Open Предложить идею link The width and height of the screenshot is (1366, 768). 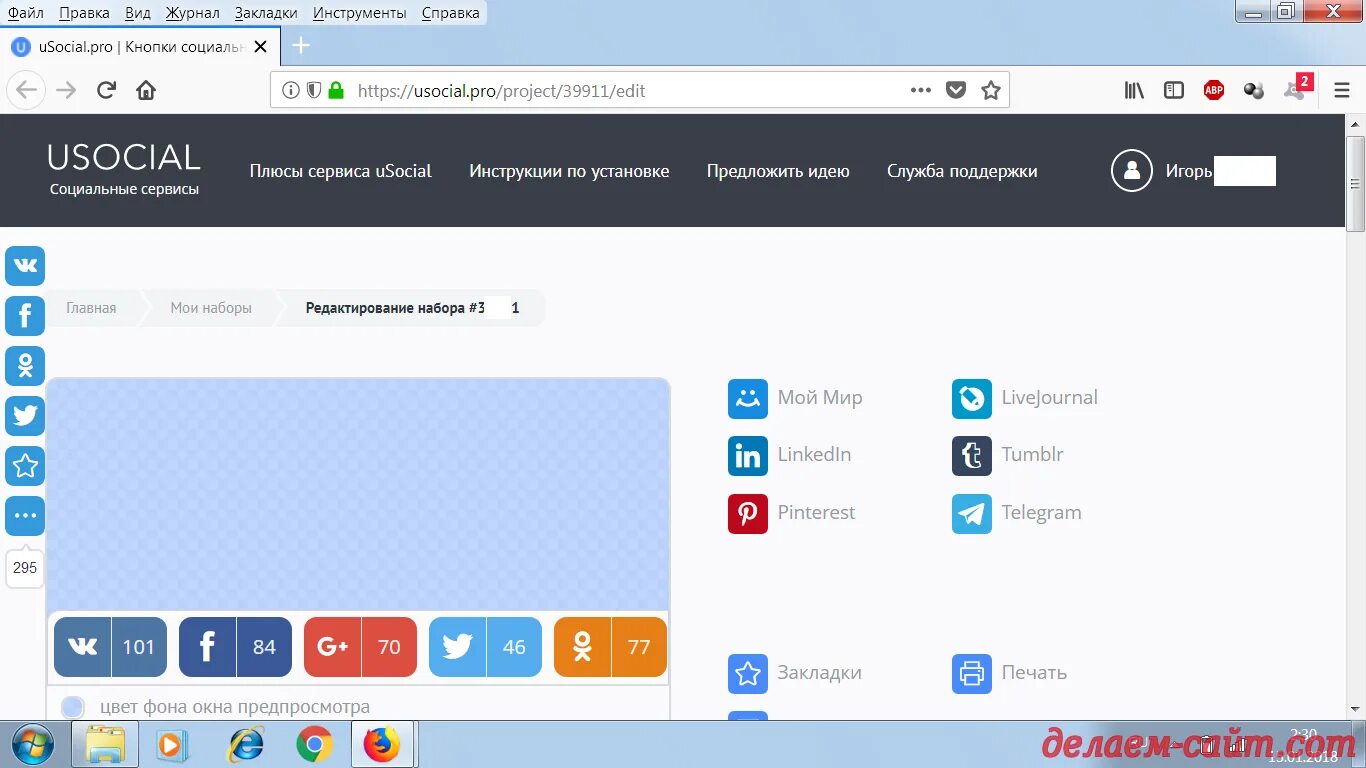tap(778, 171)
